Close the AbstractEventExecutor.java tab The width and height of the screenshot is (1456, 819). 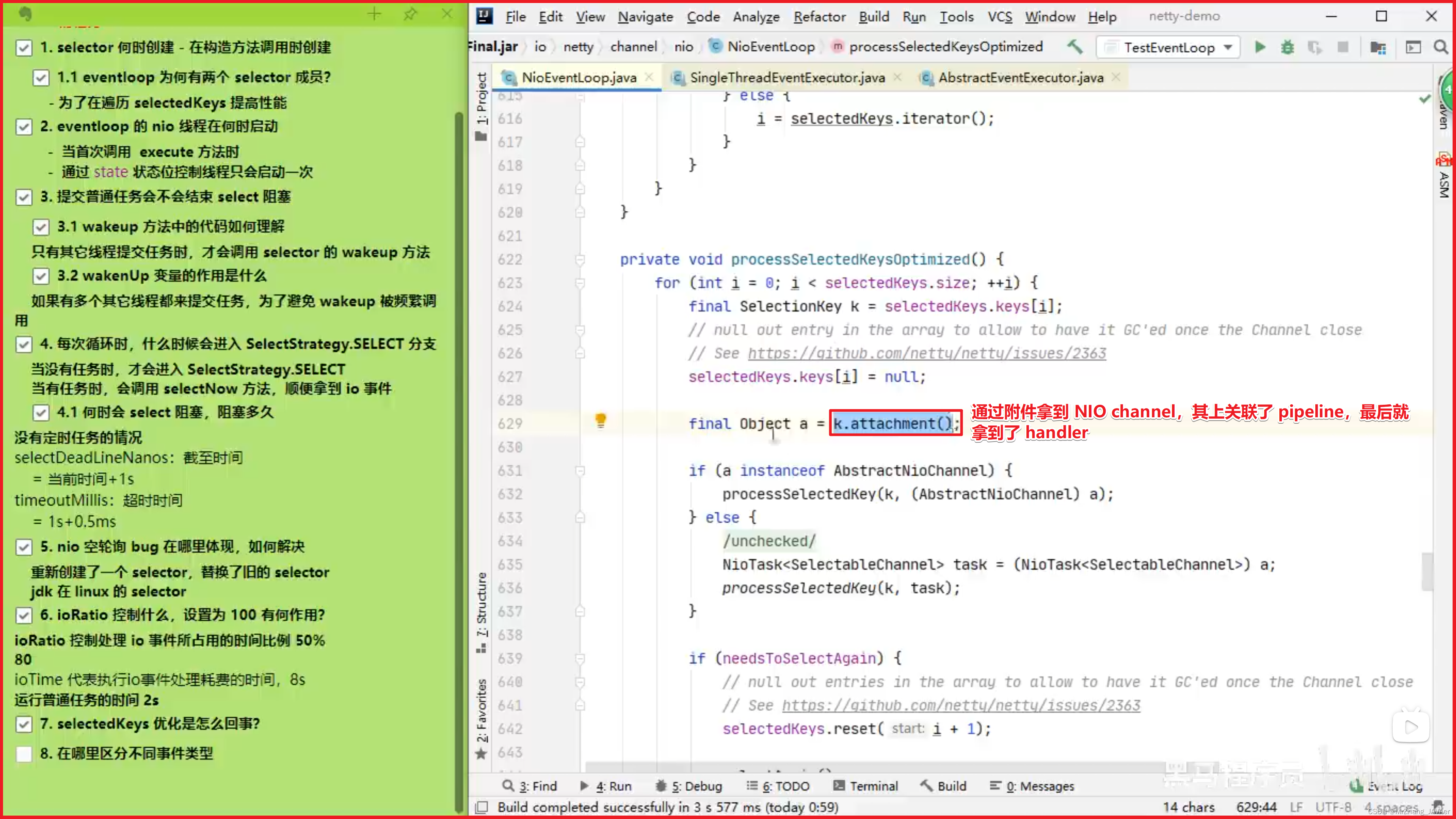1116,77
